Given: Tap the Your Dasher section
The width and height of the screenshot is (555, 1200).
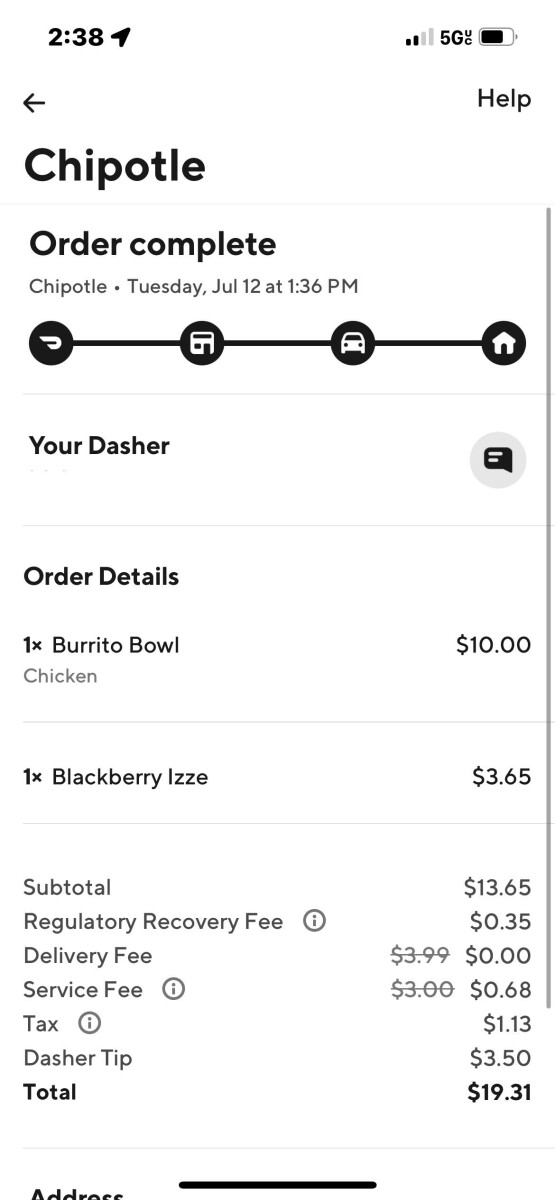Looking at the screenshot, I should pyautogui.click(x=277, y=459).
